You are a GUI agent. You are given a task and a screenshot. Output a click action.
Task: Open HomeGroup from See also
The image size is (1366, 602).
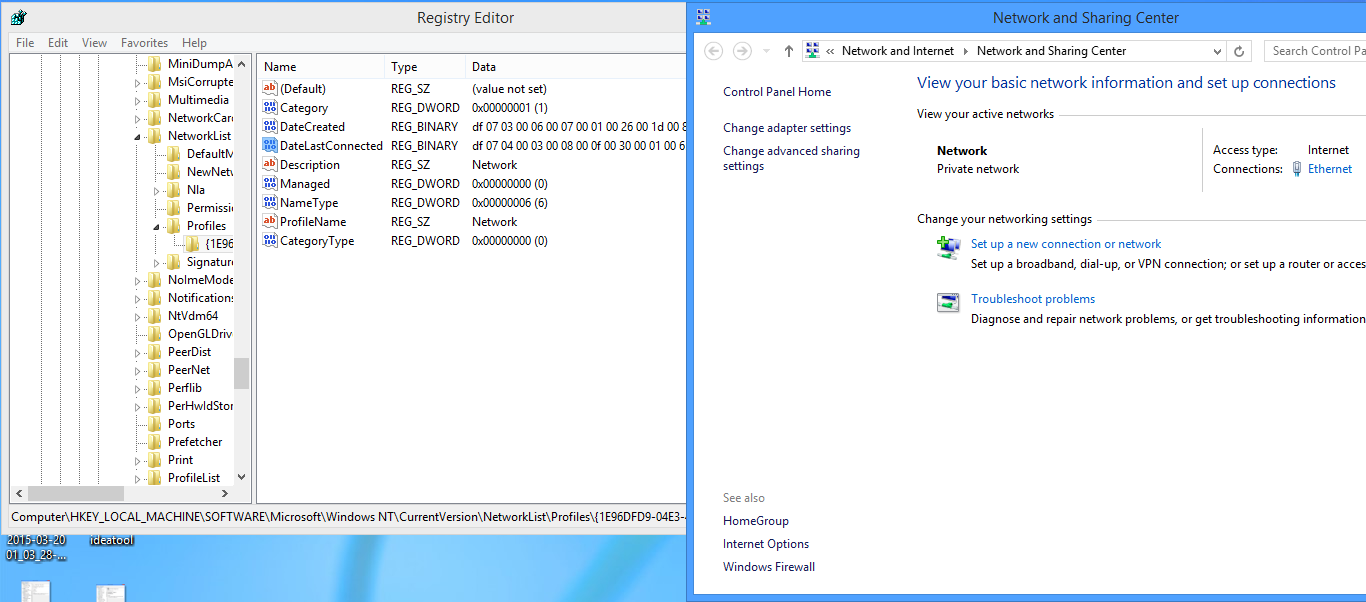pyautogui.click(x=756, y=521)
